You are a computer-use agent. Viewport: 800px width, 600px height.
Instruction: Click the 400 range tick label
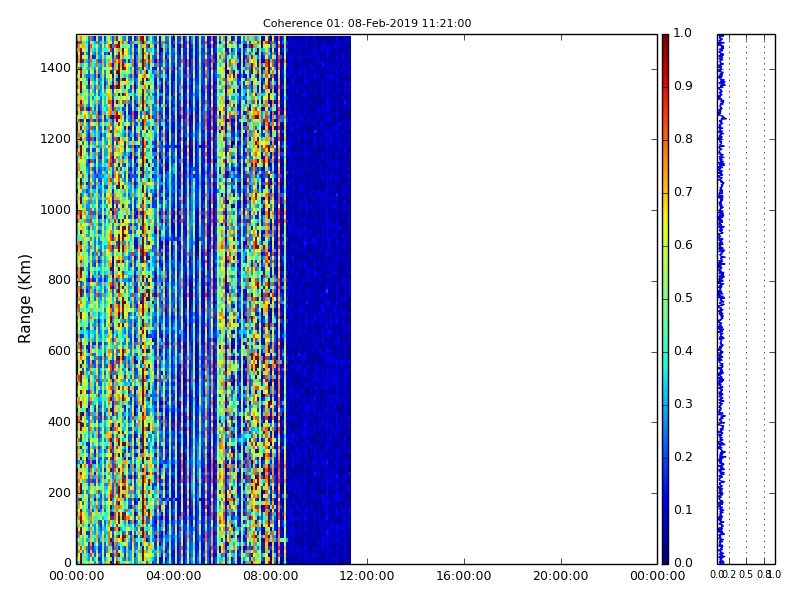[x=59, y=422]
